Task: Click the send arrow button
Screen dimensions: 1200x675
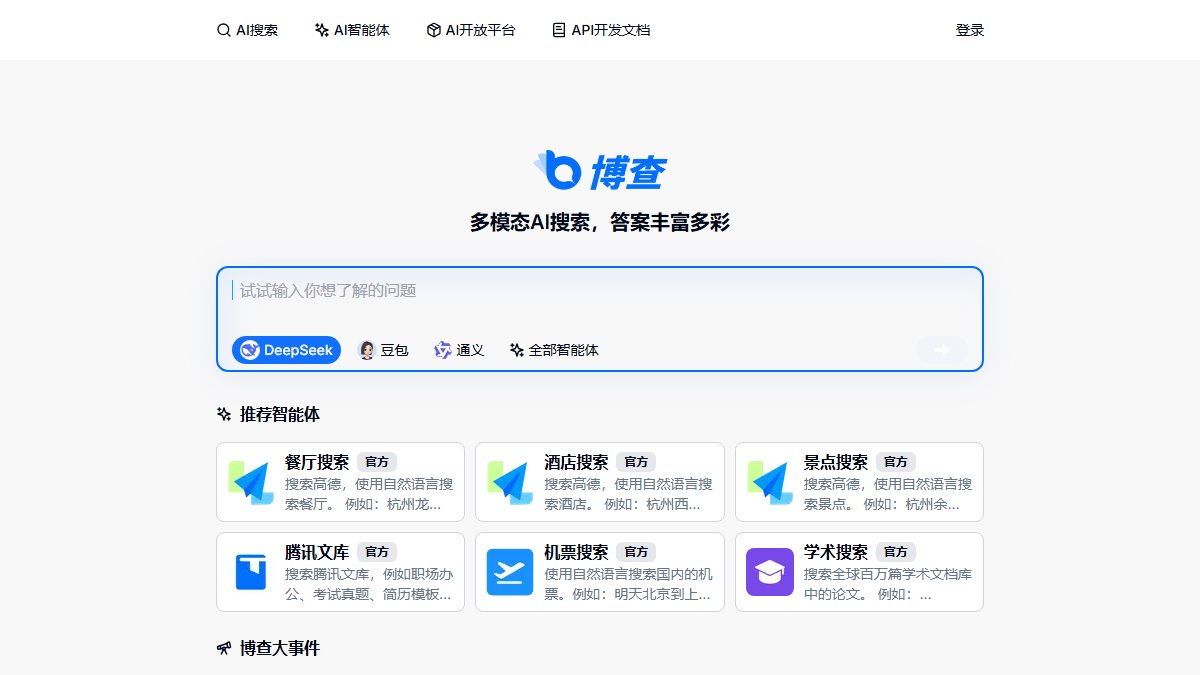Action: [x=942, y=350]
